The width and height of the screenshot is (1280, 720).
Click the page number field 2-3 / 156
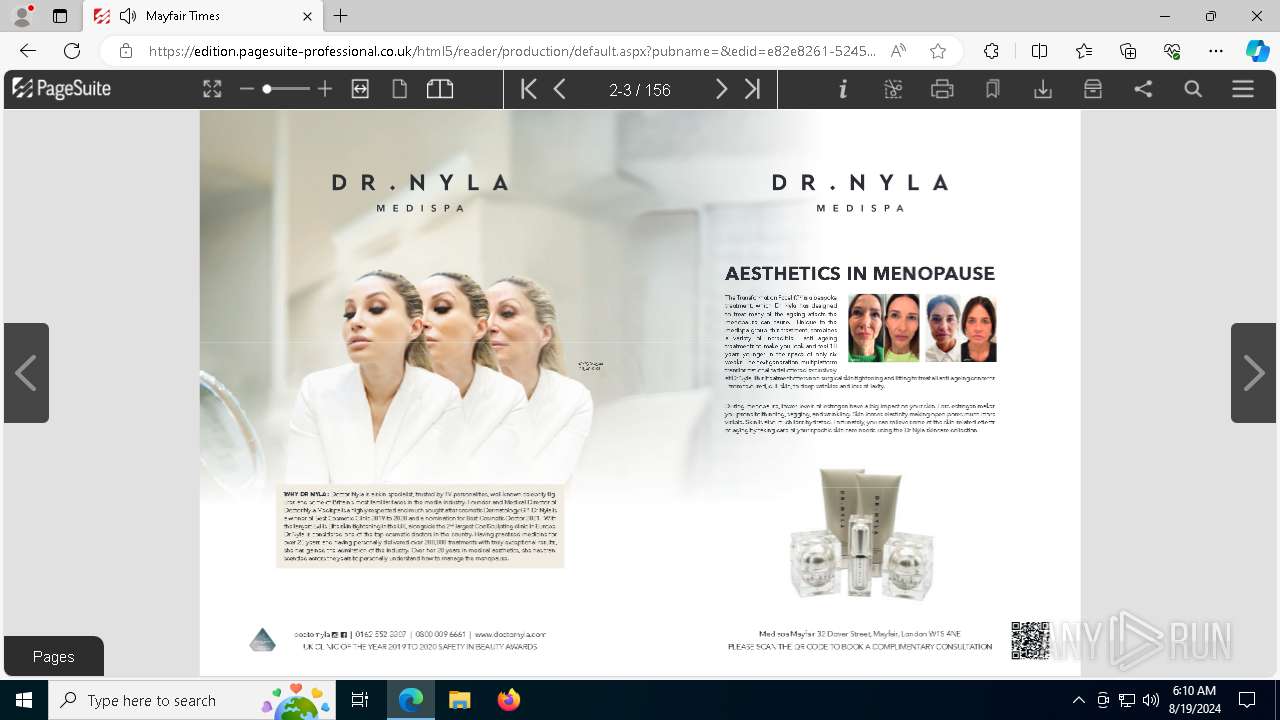click(x=640, y=90)
